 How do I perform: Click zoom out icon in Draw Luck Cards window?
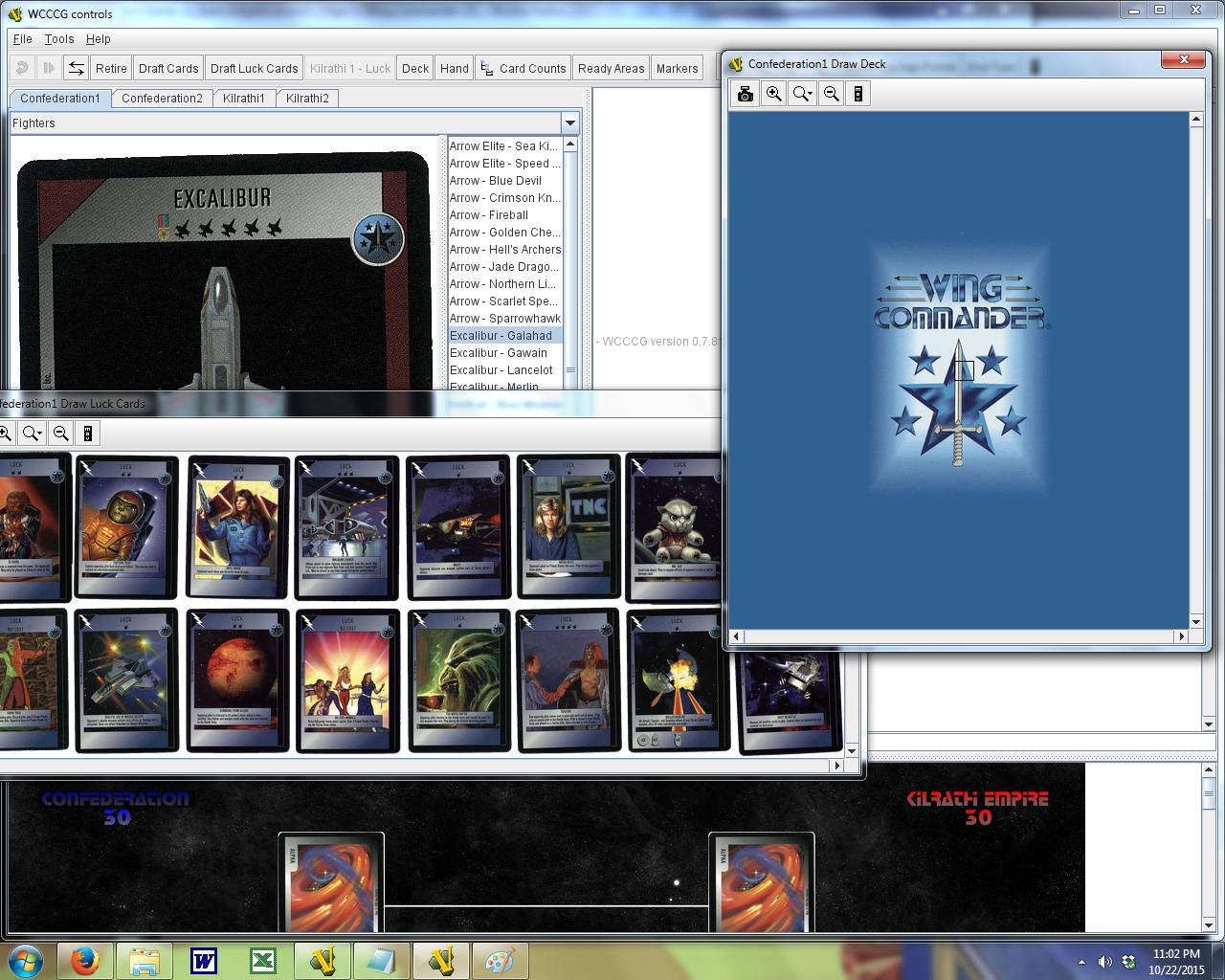pos(61,434)
